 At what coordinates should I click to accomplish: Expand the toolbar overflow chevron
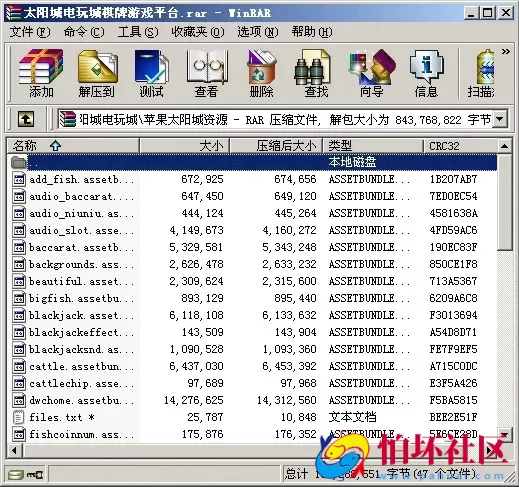pos(506,51)
